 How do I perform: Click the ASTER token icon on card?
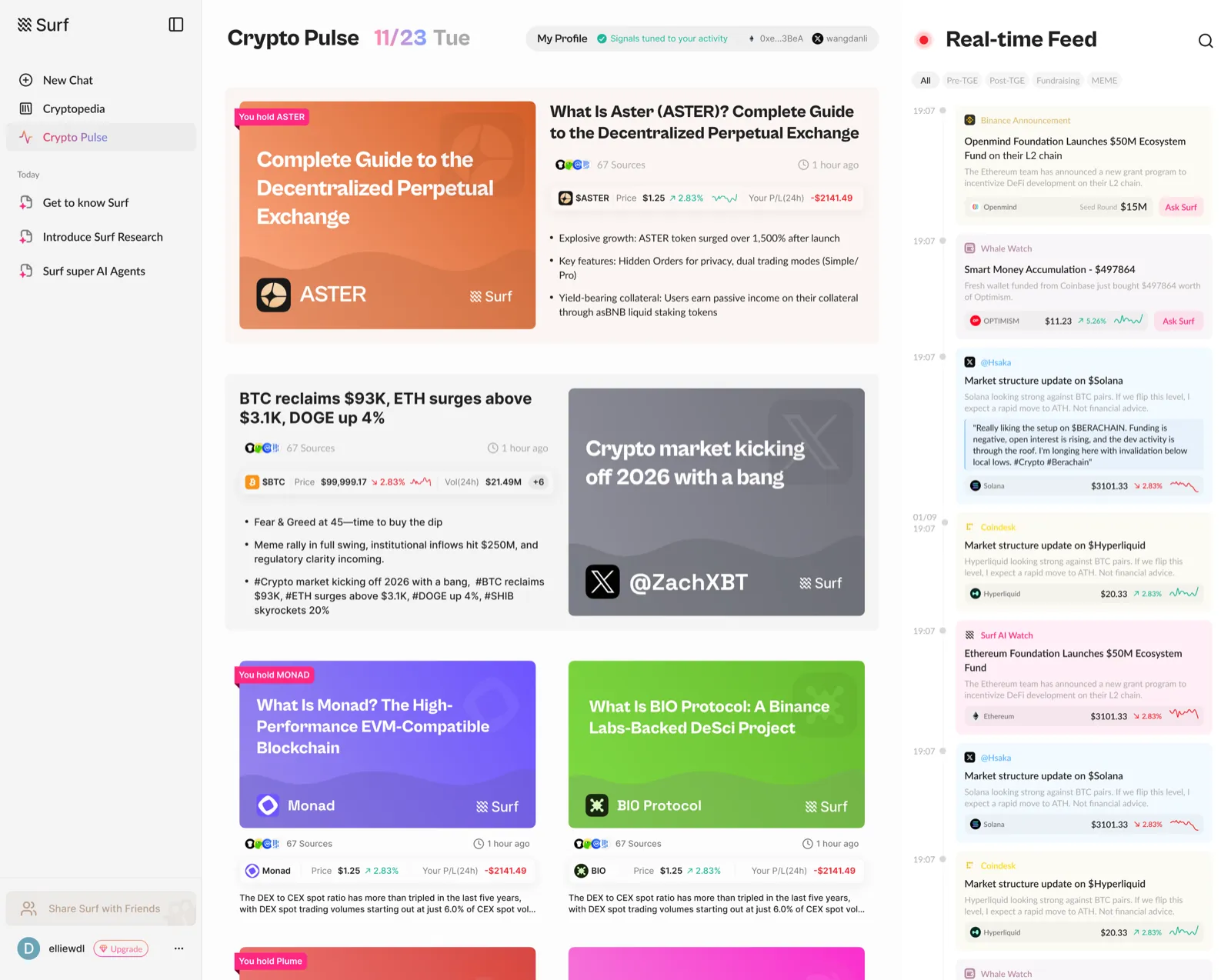[273, 295]
